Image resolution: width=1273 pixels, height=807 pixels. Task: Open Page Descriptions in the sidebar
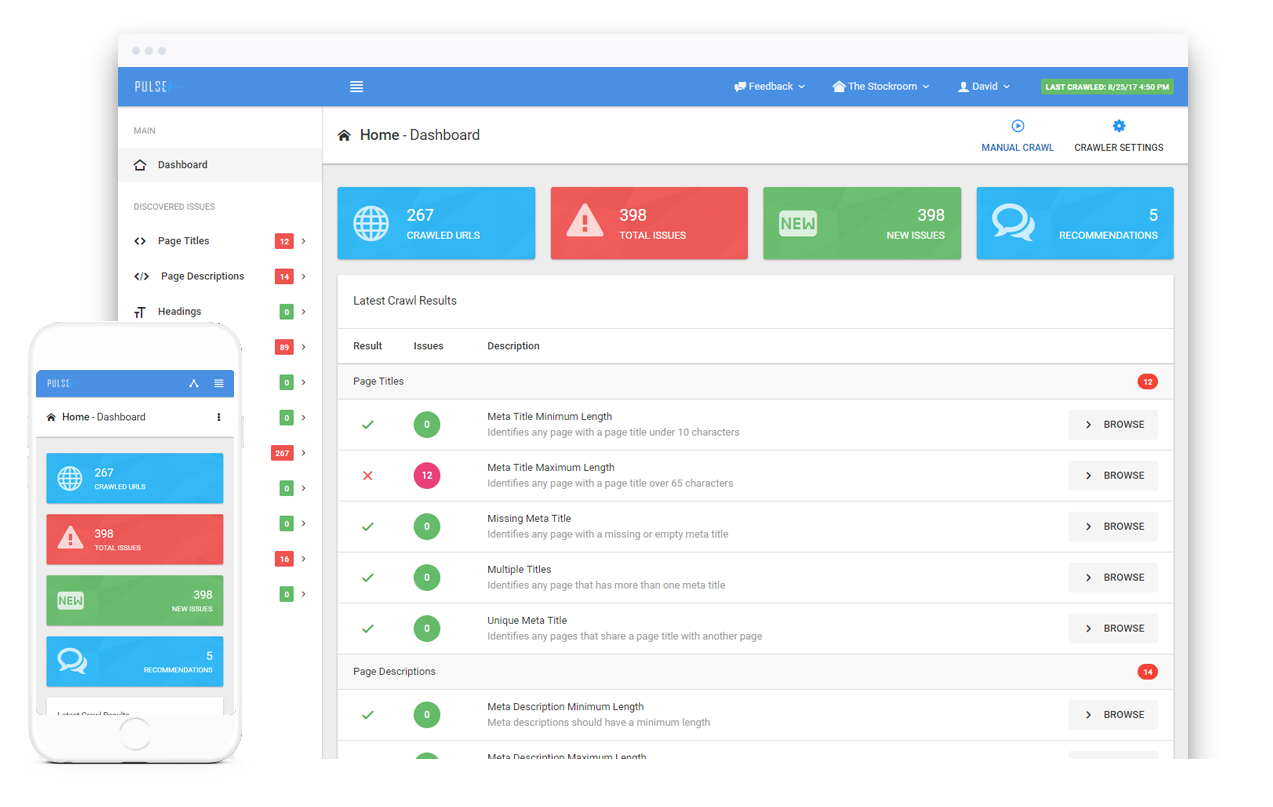click(x=202, y=276)
